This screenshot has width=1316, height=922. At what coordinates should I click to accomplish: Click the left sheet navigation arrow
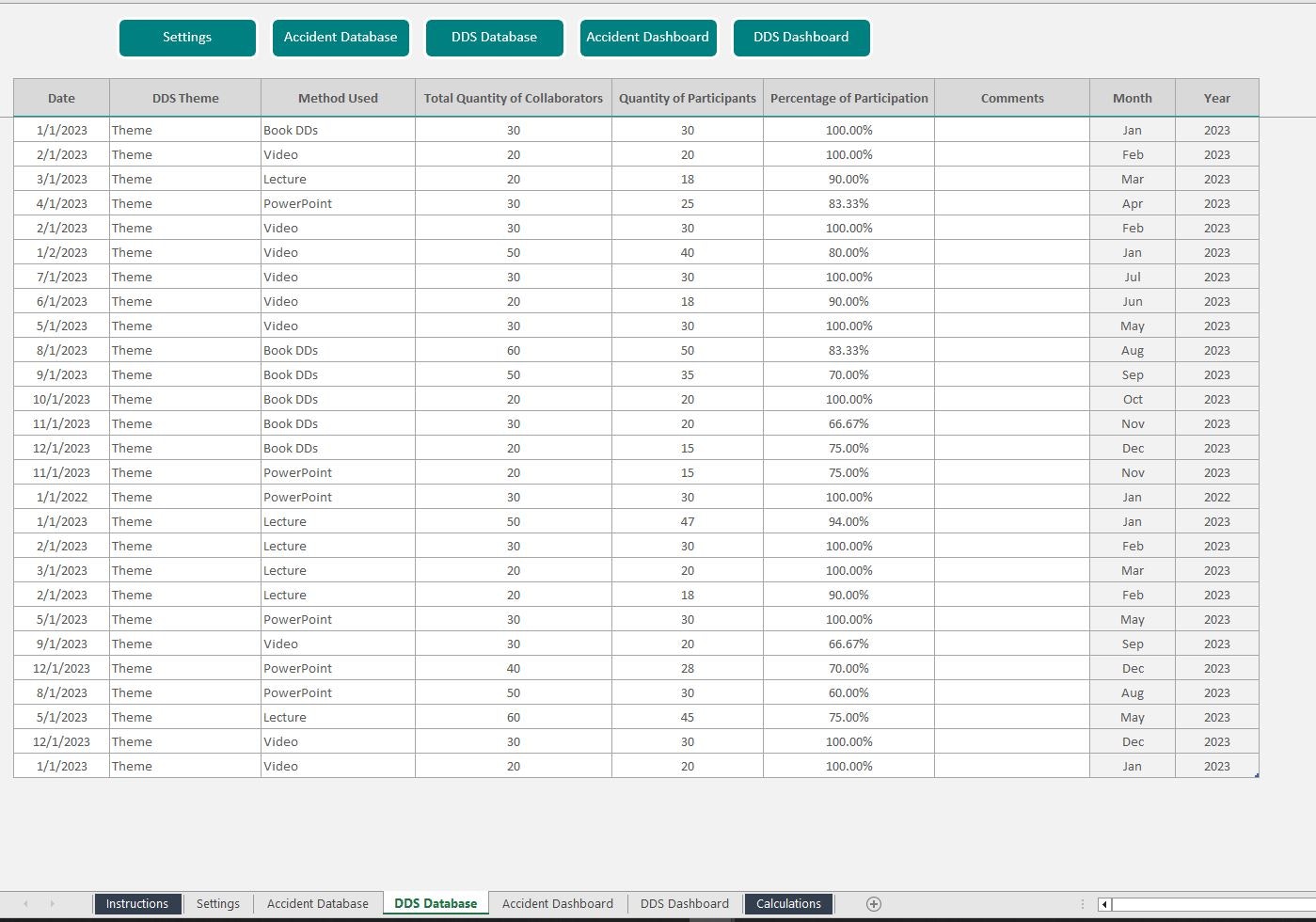(24, 903)
